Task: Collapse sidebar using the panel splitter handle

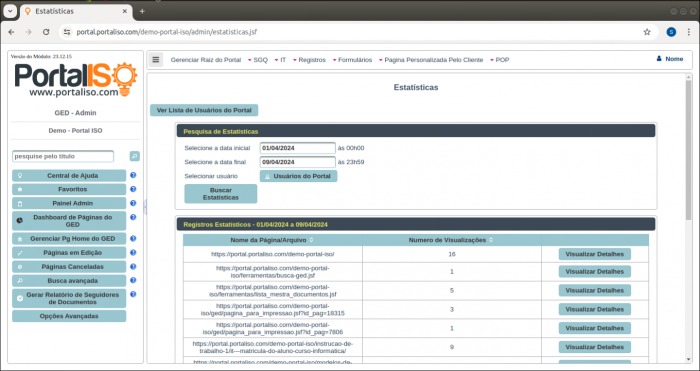Action: pos(145,207)
